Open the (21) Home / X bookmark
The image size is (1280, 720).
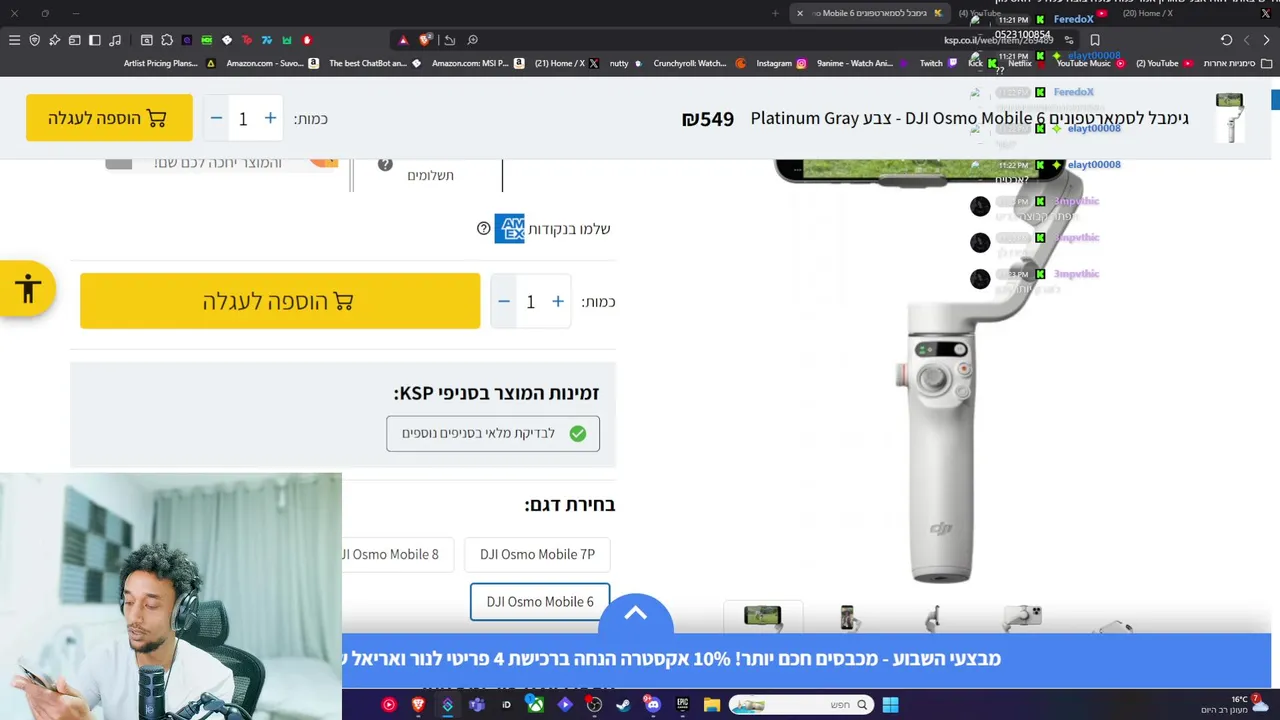(567, 63)
